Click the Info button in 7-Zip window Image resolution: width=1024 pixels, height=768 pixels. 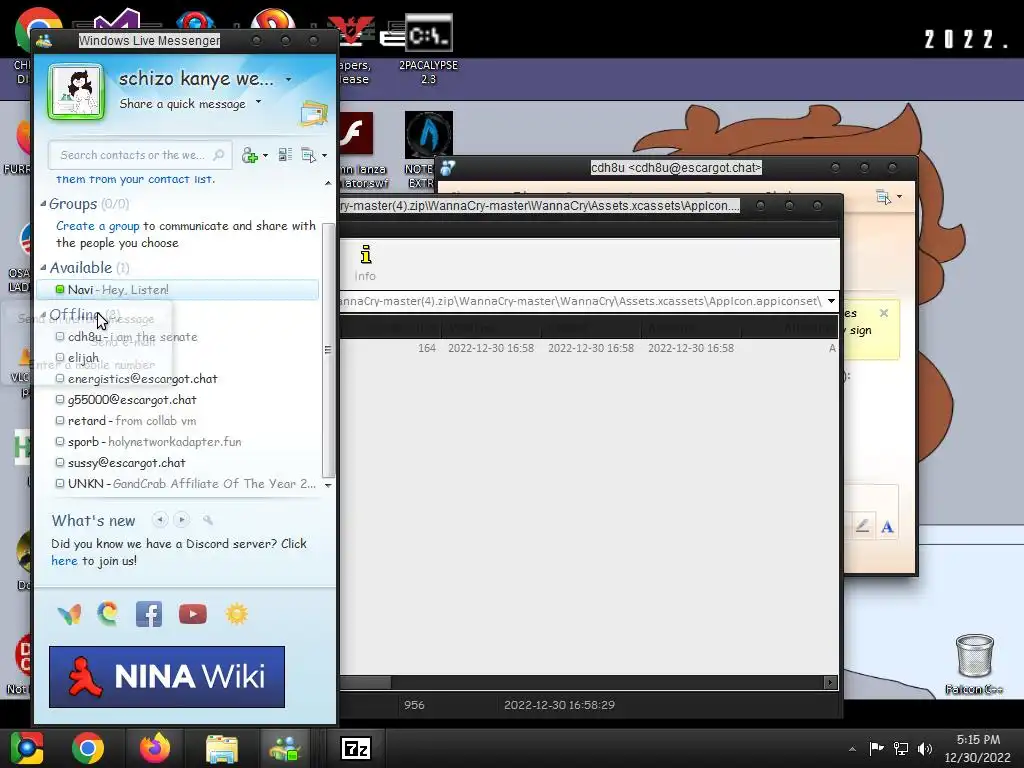click(x=365, y=263)
